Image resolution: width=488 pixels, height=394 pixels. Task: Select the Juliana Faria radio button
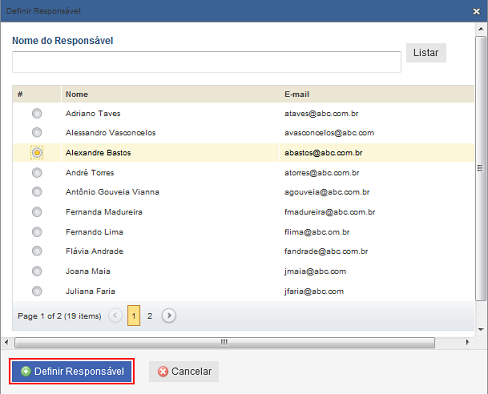point(37,291)
